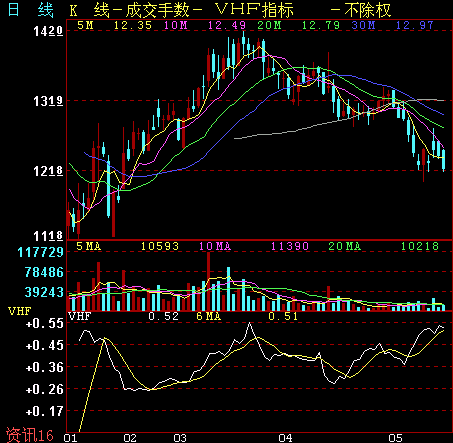453x443 pixels.
Task: Click the 05 month timeline marker
Action: pos(395,438)
